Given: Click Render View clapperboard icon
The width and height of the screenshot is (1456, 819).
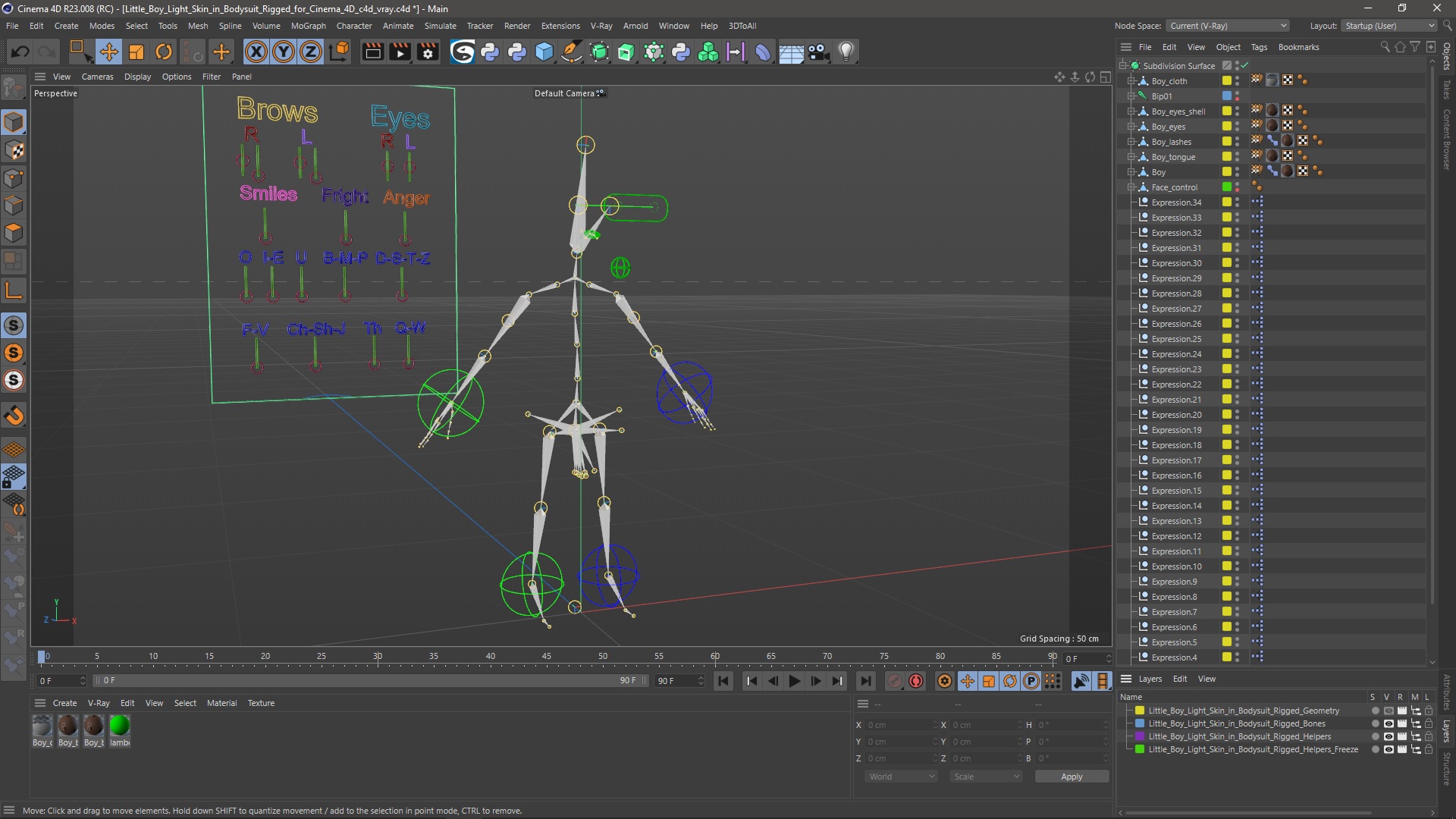Looking at the screenshot, I should pyautogui.click(x=372, y=52).
